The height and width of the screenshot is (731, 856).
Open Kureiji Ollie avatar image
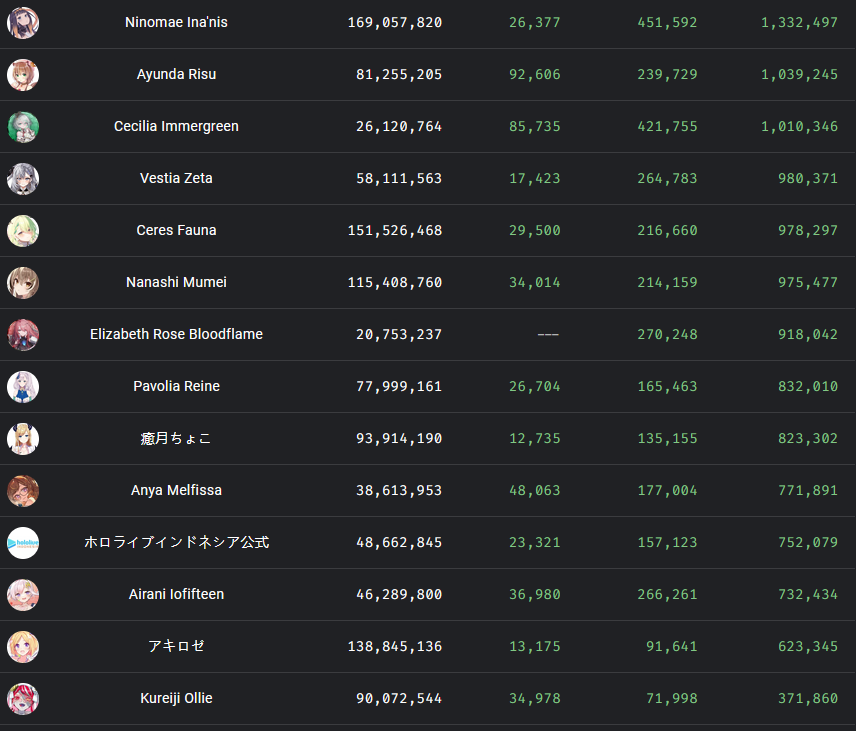23,699
